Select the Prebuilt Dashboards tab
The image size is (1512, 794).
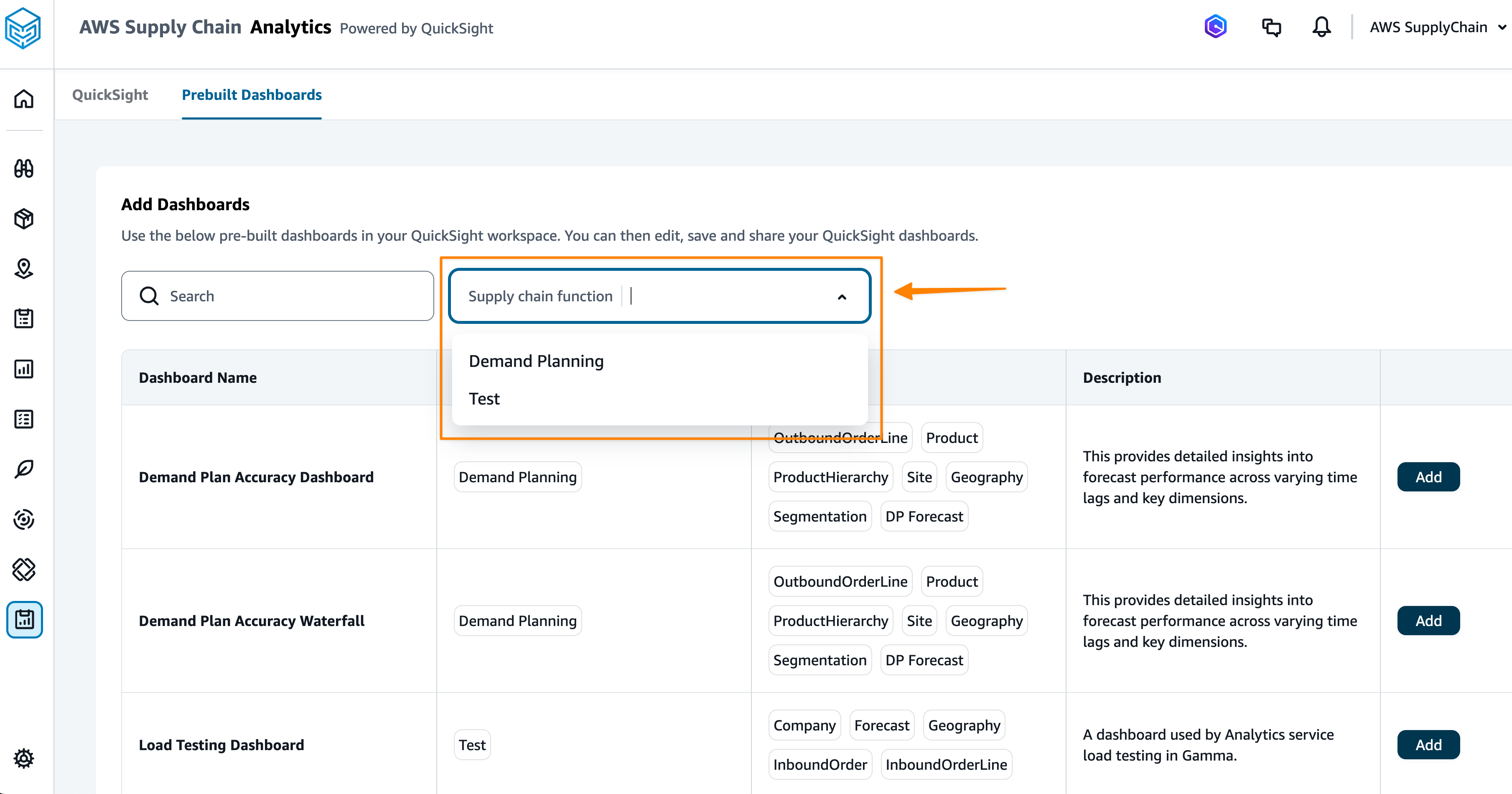251,94
